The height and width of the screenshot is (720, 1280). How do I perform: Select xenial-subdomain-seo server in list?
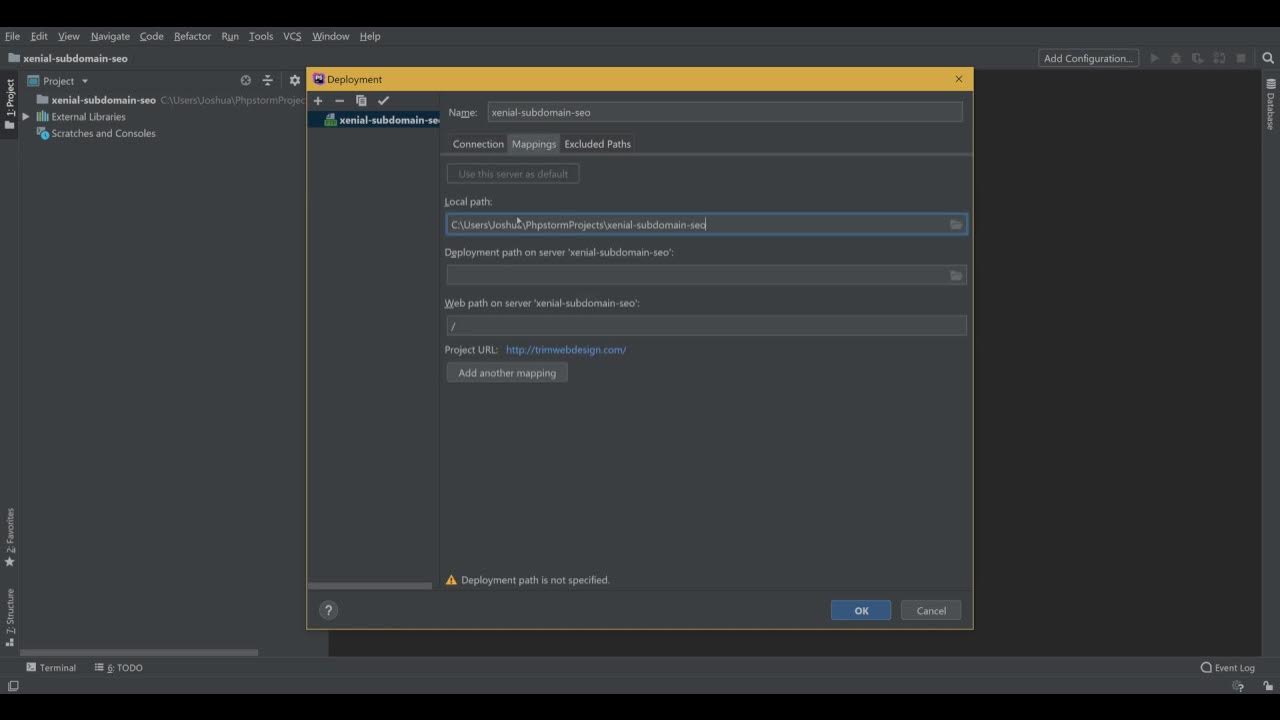373,120
